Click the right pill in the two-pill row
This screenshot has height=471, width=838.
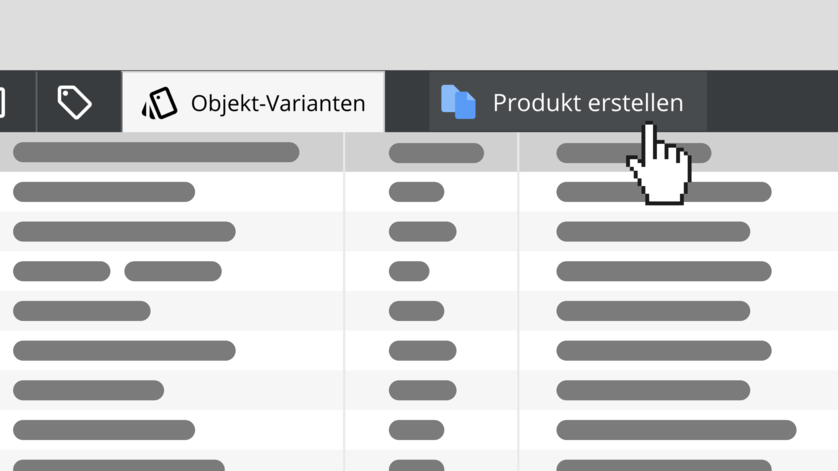[173, 271]
